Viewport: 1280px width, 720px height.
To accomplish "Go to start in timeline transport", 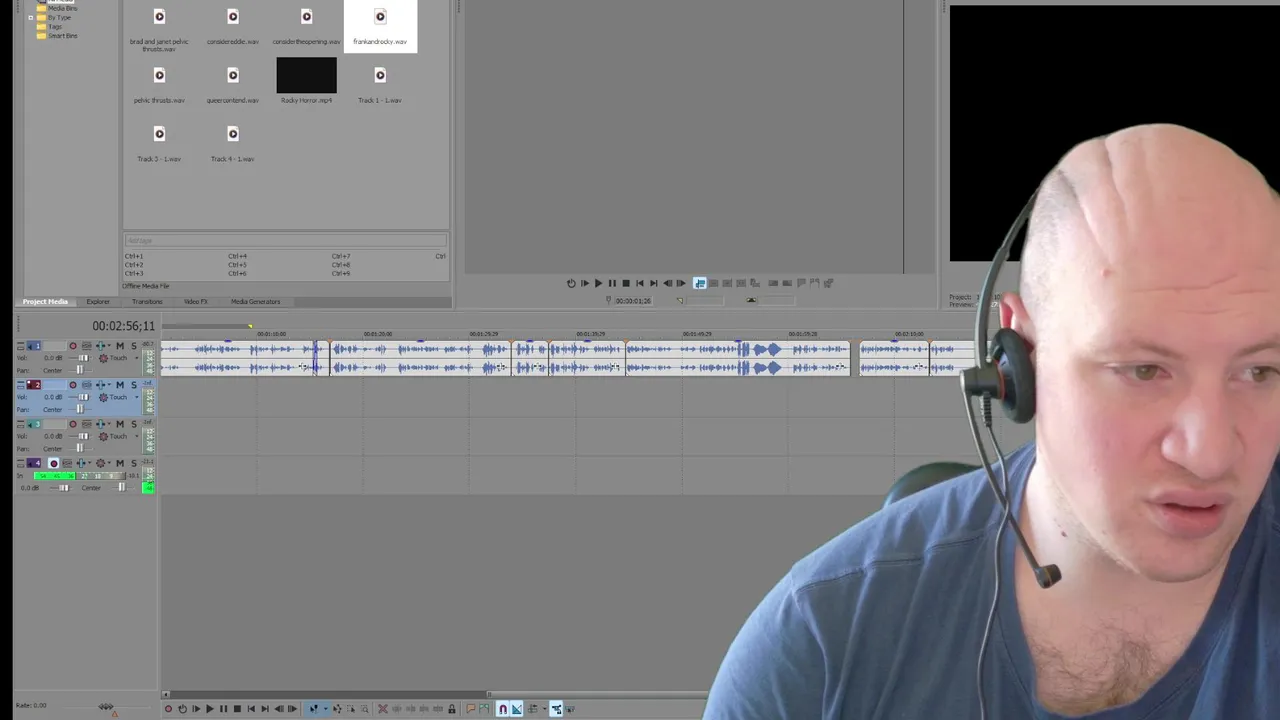I will click(251, 709).
